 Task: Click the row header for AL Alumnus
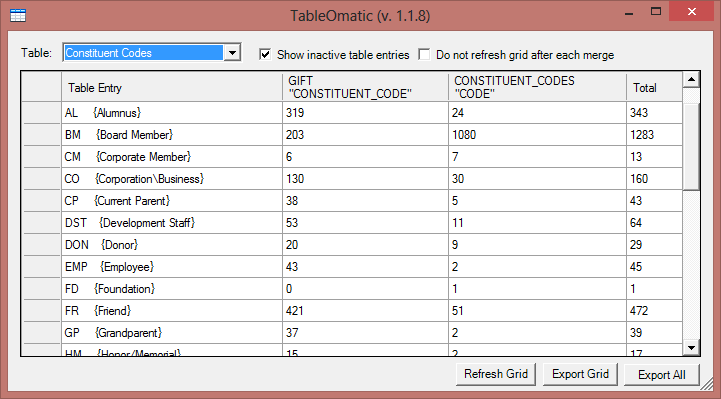(x=41, y=113)
